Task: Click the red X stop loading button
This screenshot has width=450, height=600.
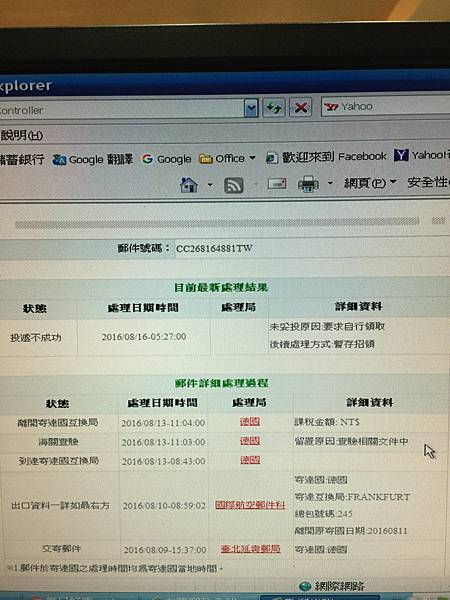Action: (x=301, y=108)
